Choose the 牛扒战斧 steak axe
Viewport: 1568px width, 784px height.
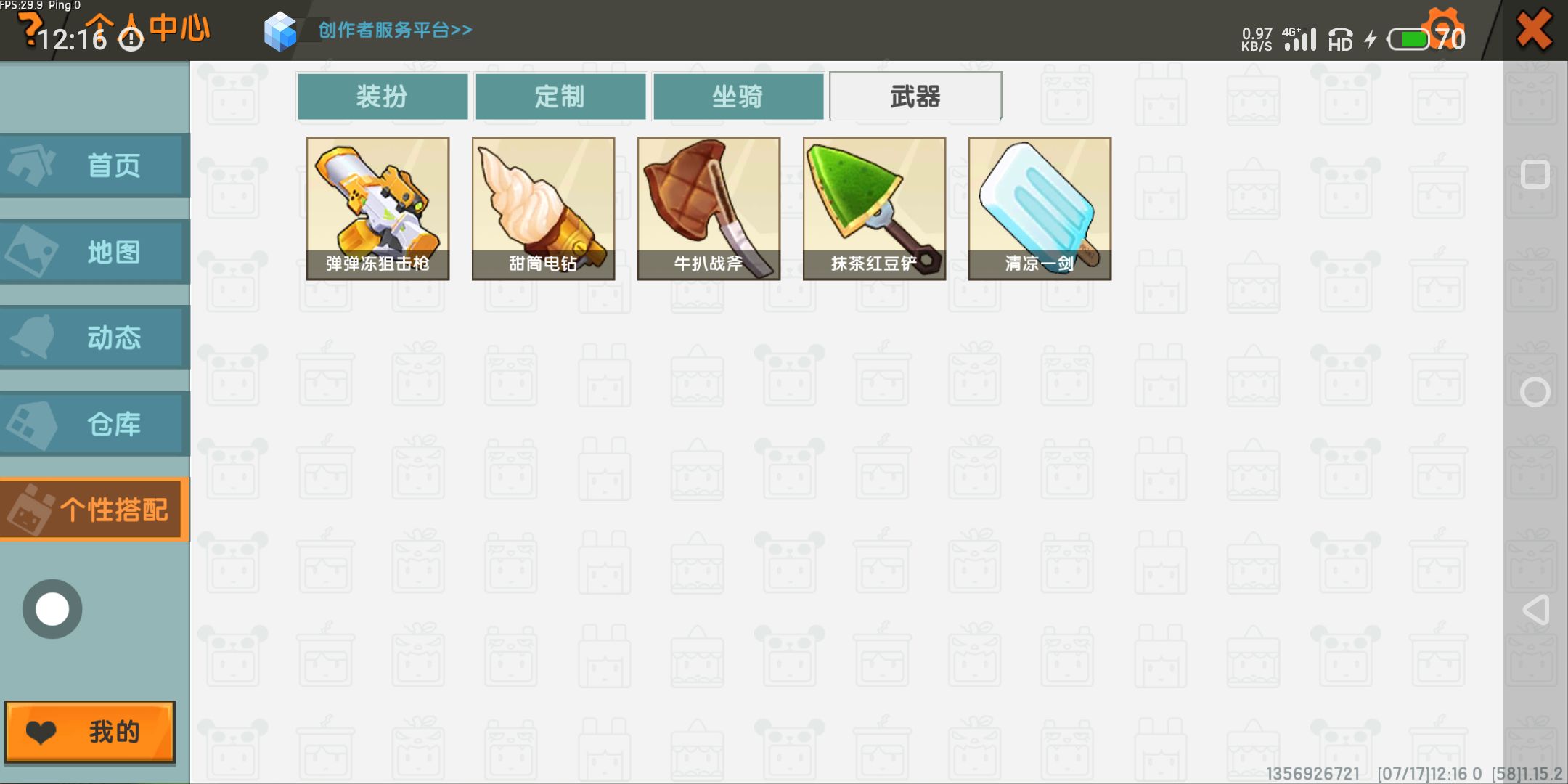click(709, 209)
